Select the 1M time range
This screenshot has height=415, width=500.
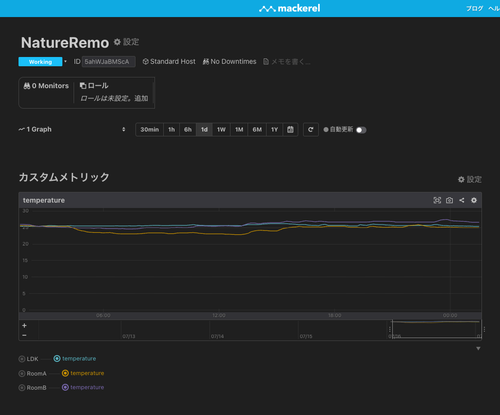[239, 129]
